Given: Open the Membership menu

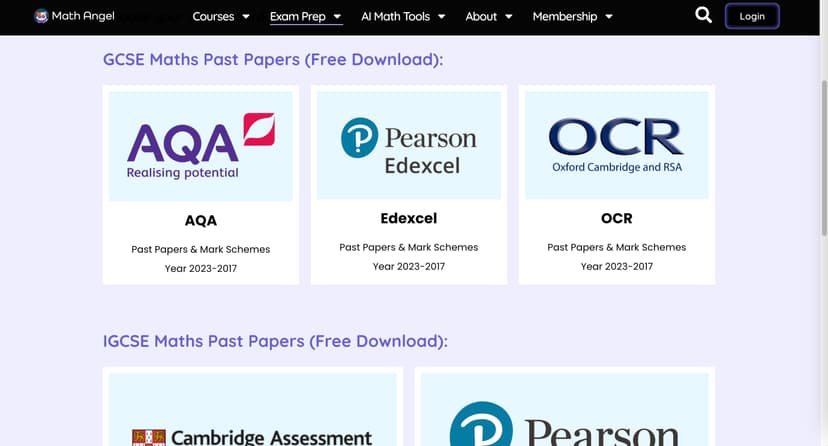Looking at the screenshot, I should pyautogui.click(x=572, y=17).
